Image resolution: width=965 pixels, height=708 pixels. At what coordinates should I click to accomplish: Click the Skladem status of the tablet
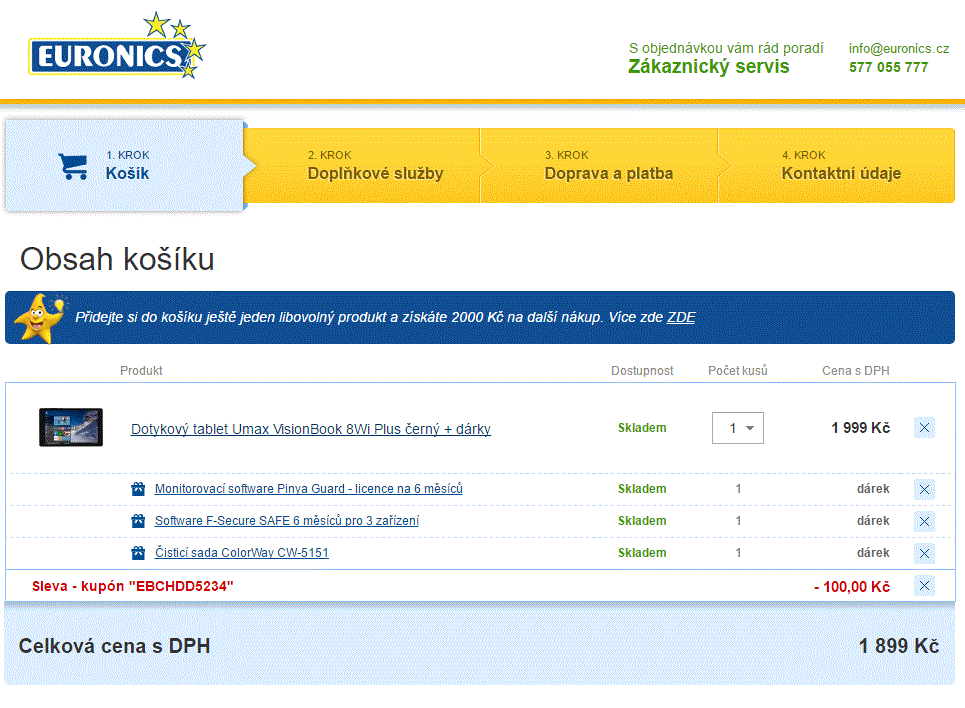642,428
